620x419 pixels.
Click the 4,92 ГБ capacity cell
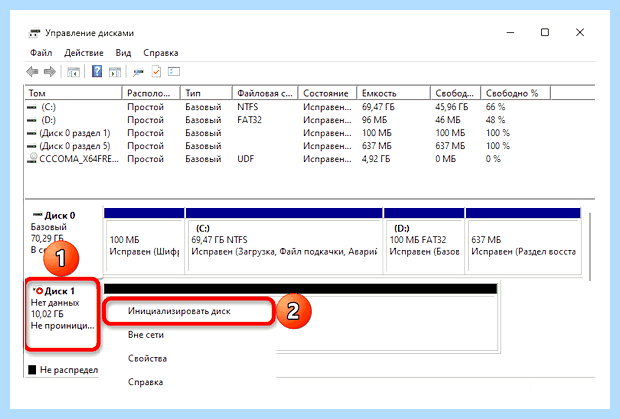click(x=376, y=159)
